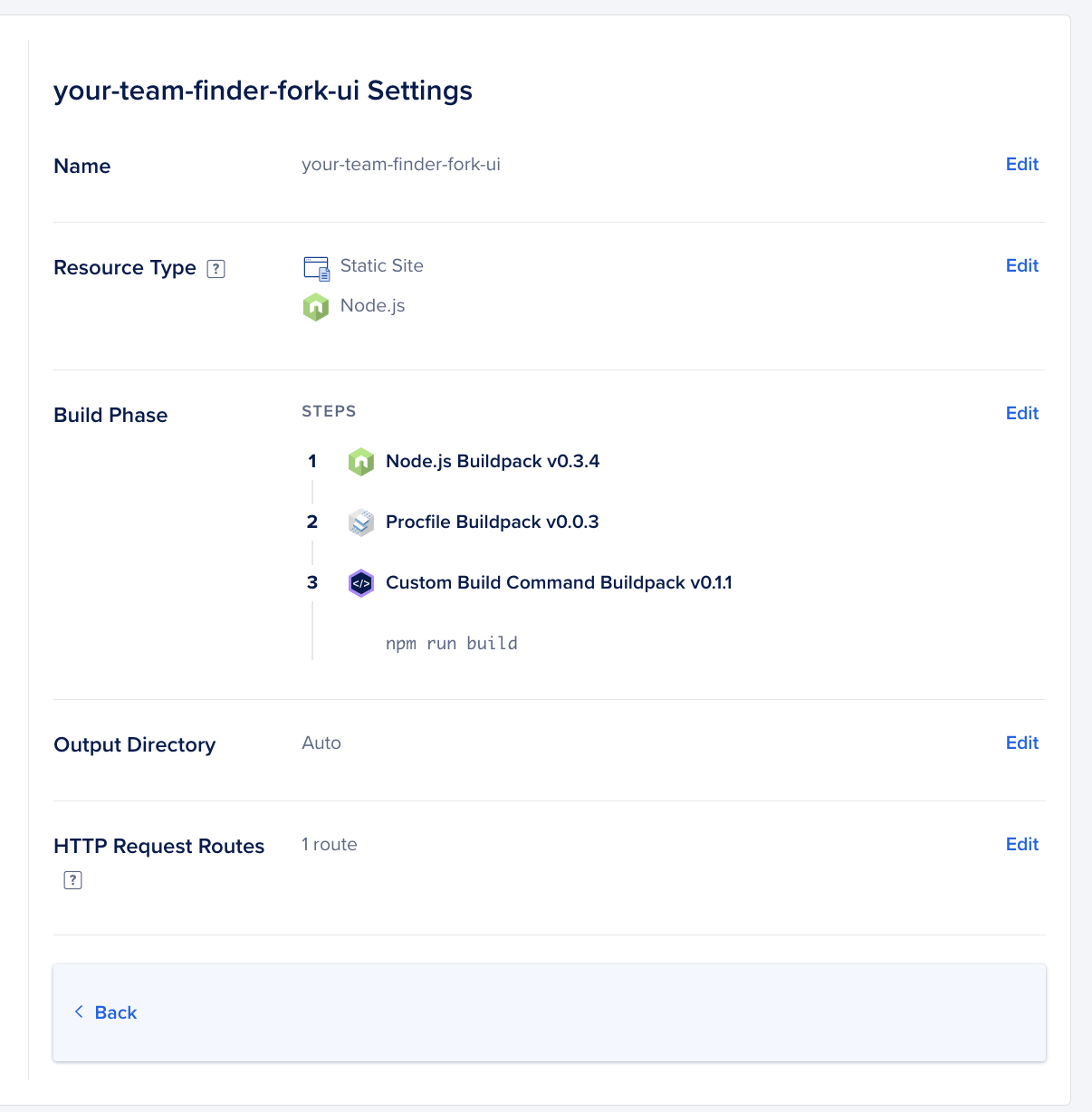Click the Procfile Buildpack v0.0.3 label
Screen dimensions: 1092x1112
pyautogui.click(x=492, y=522)
